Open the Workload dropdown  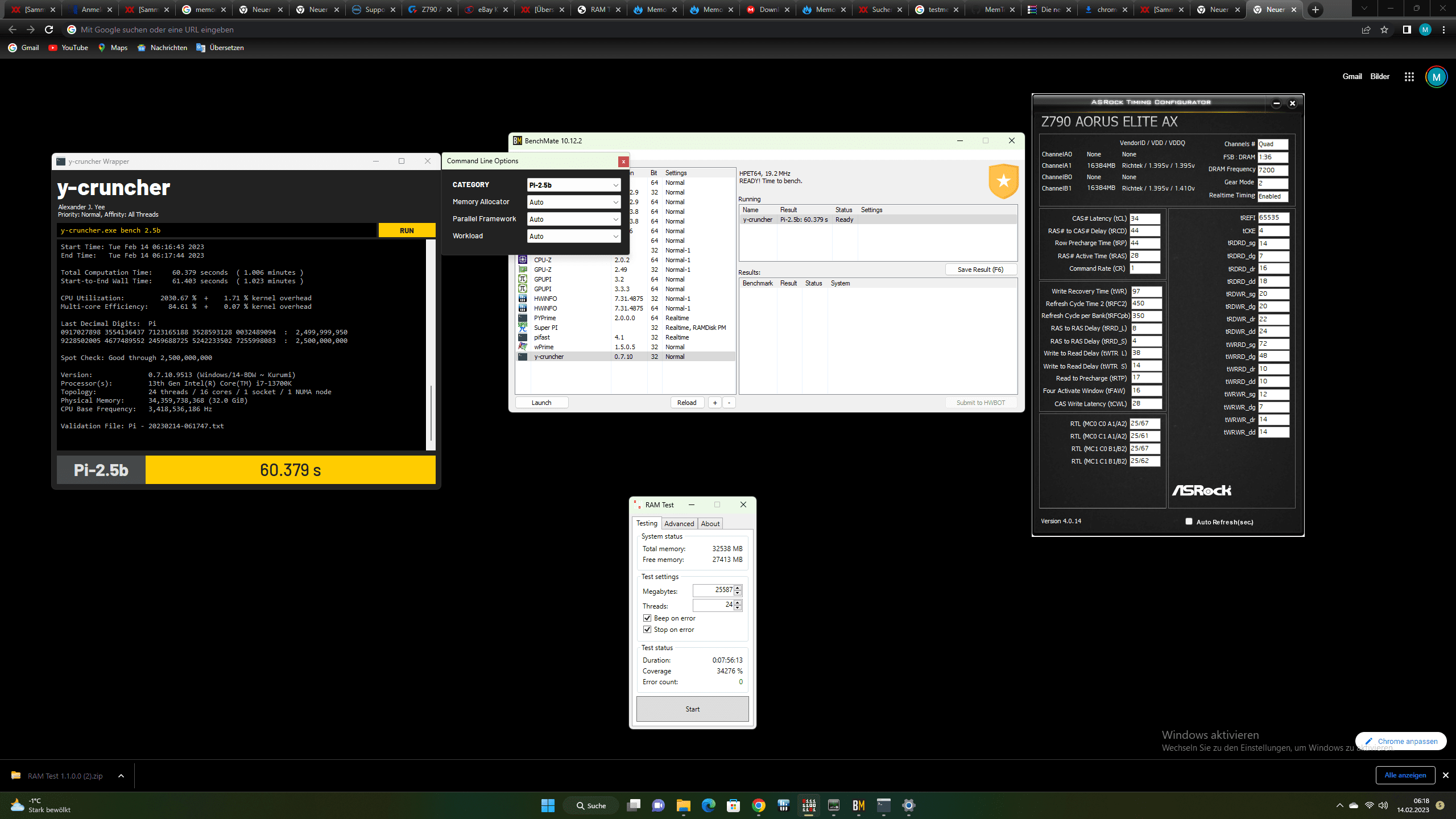(x=573, y=236)
